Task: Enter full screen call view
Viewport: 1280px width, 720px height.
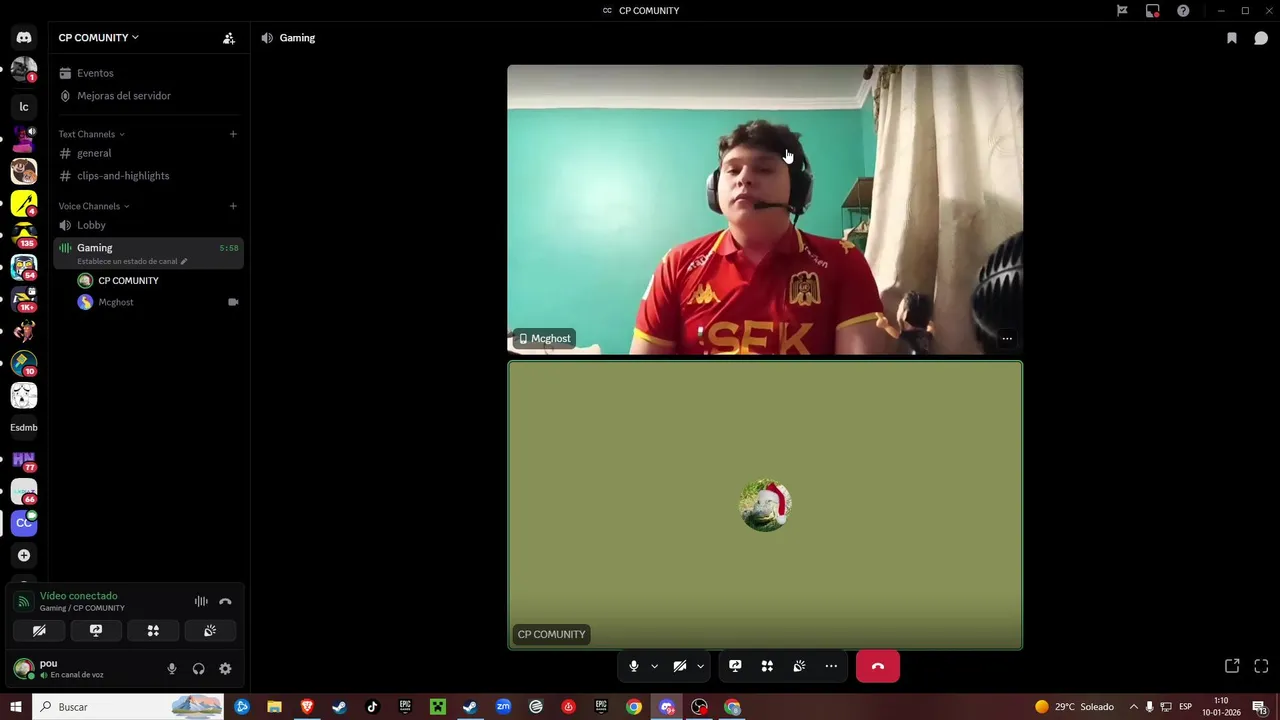Action: 1261,666
